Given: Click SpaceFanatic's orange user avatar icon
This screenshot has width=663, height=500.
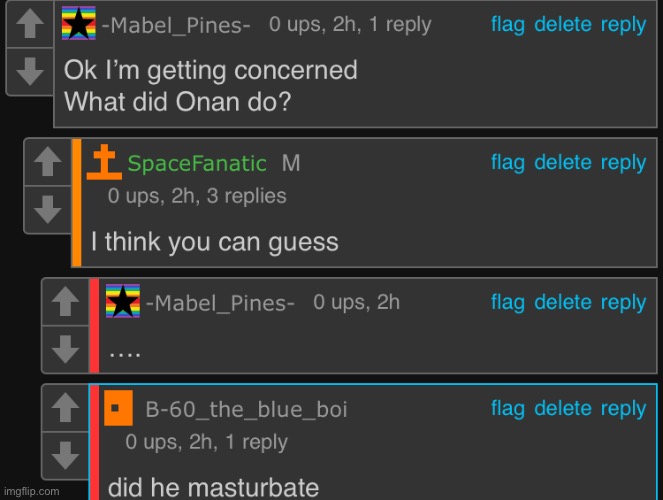Looking at the screenshot, I should click(103, 162).
